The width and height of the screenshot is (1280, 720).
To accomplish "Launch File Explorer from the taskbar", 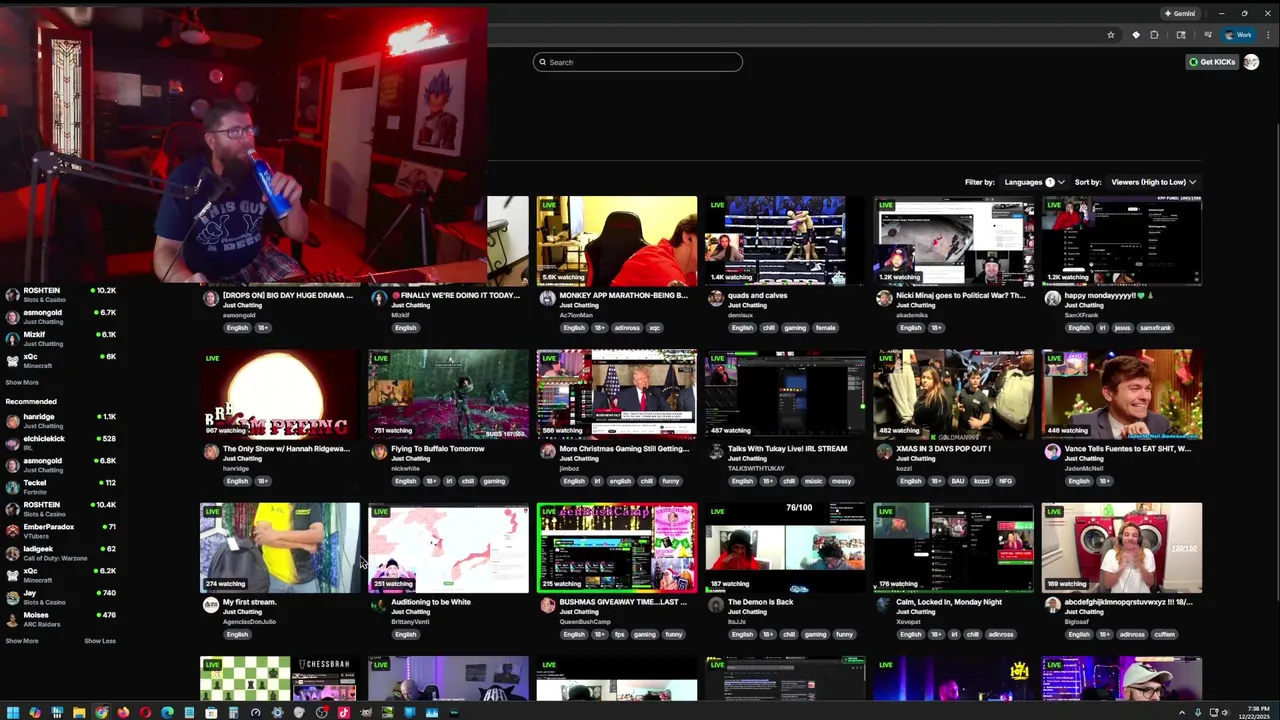I will (79, 713).
